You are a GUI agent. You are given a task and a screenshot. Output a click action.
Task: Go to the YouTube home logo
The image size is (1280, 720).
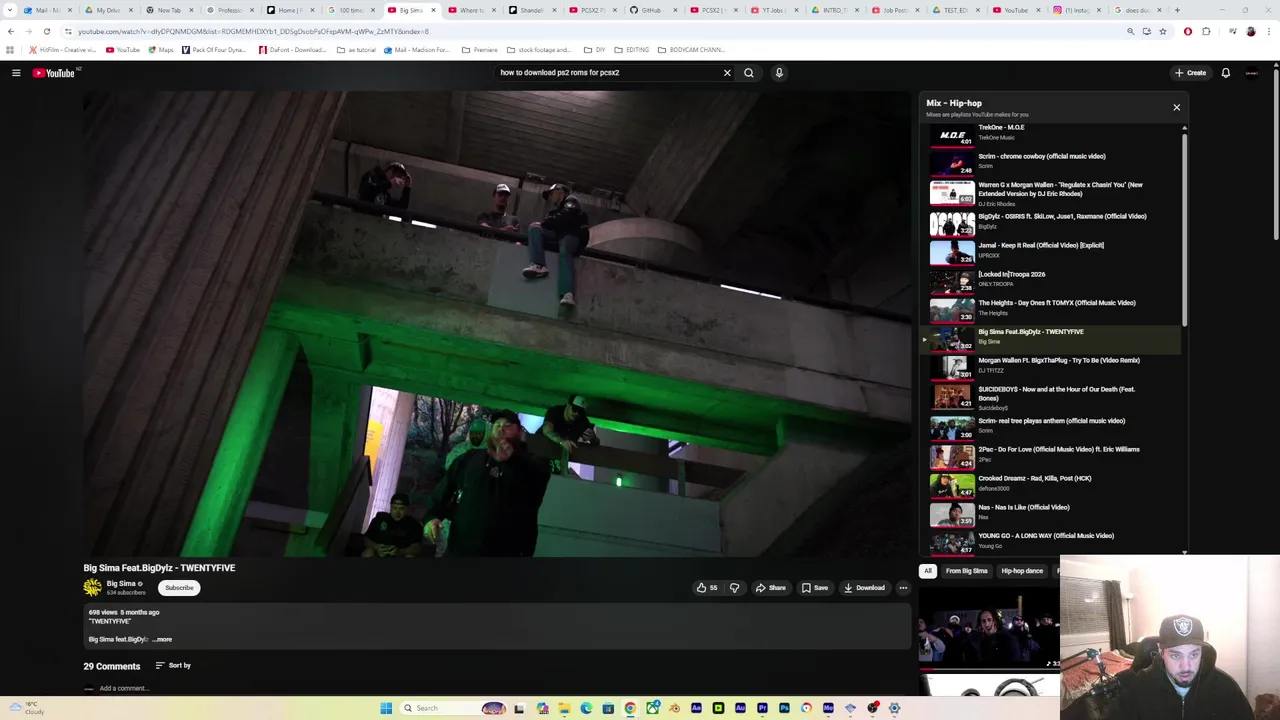(x=53, y=73)
